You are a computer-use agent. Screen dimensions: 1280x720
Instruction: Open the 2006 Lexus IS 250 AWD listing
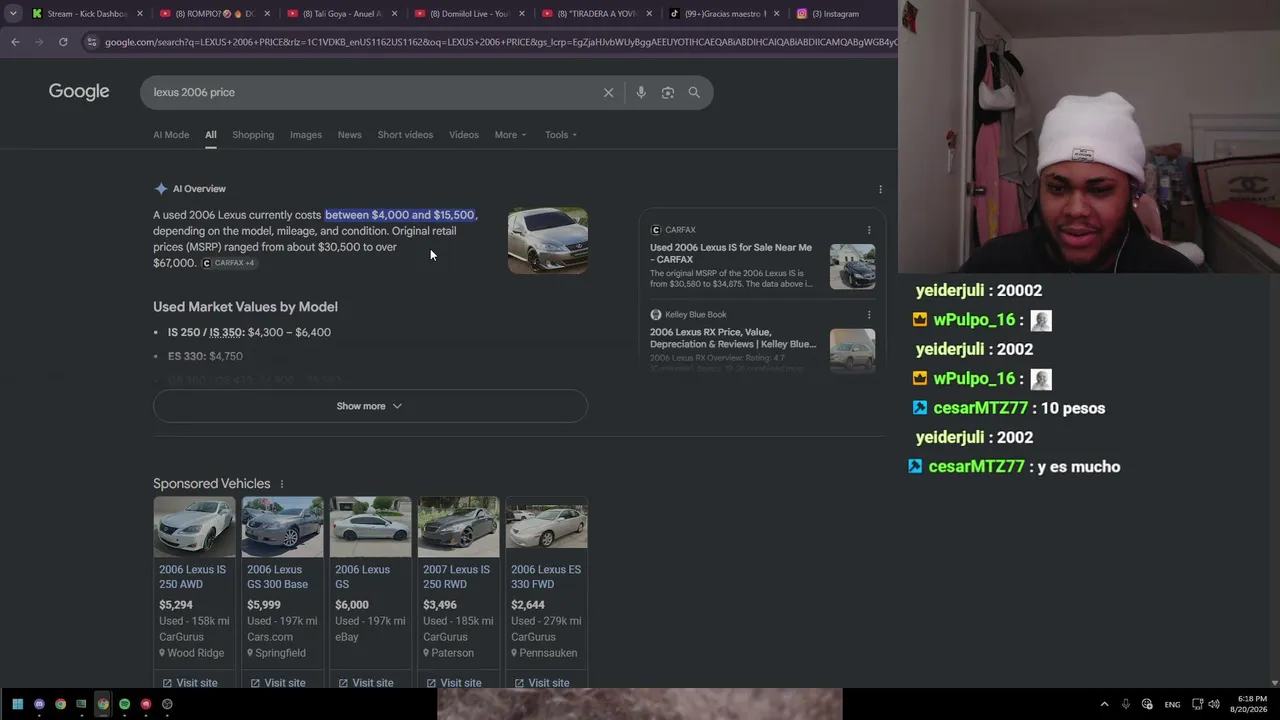point(193,577)
